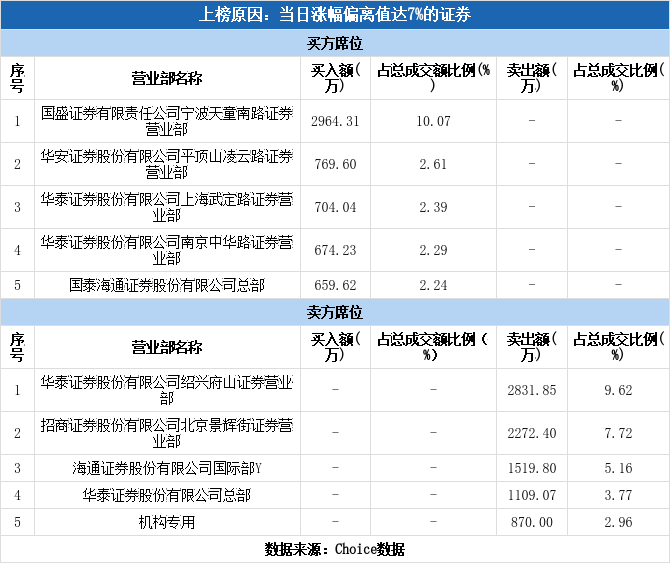Click 招商证券股份有限公司北京景辉街证券营业部 name

point(167,433)
